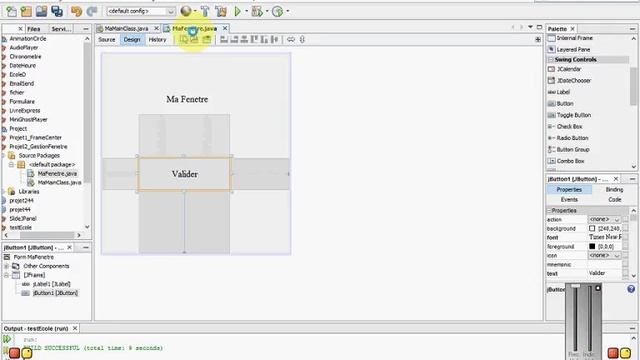Switch to Source view
The width and height of the screenshot is (640, 360).
pyautogui.click(x=107, y=40)
